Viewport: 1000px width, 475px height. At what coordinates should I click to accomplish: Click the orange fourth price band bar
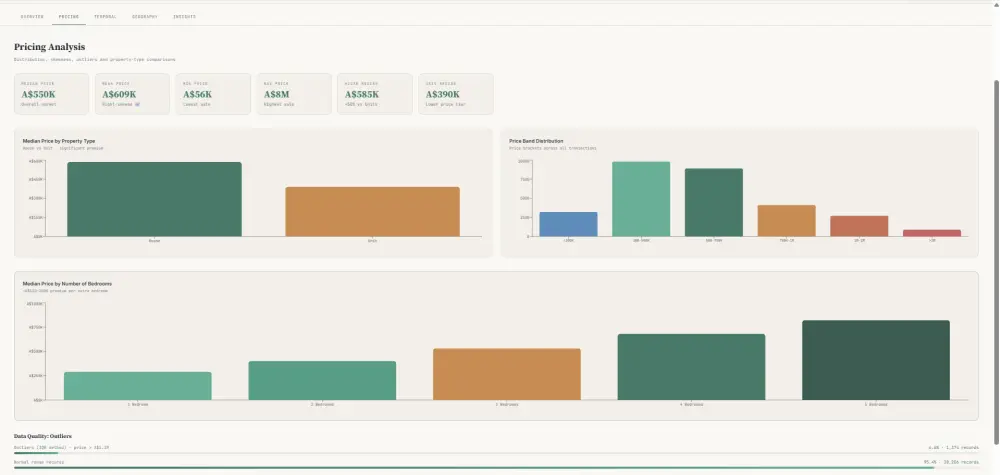coord(786,221)
